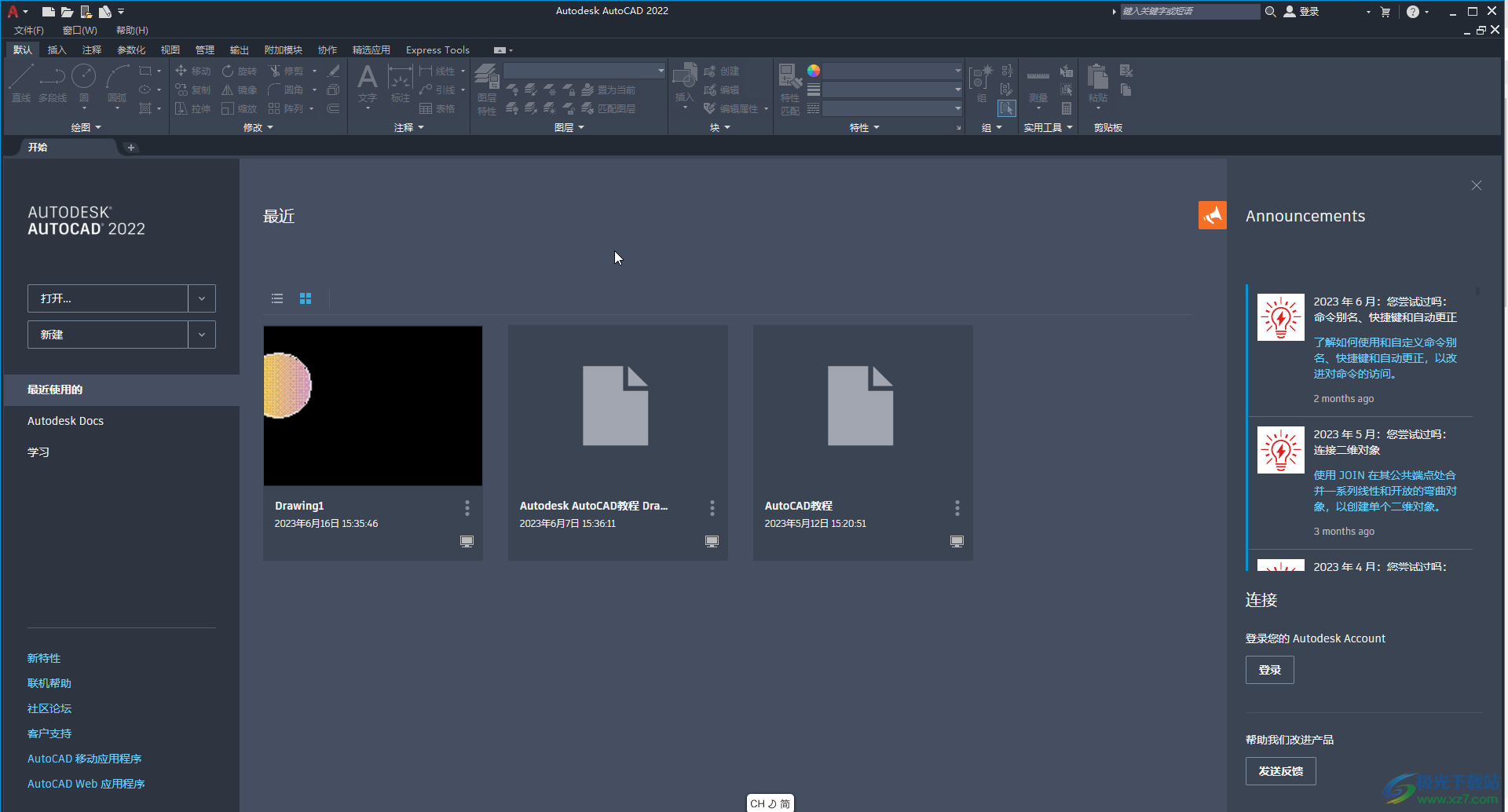
Task: Open Layer Properties (图层特性) icon
Action: (x=487, y=90)
